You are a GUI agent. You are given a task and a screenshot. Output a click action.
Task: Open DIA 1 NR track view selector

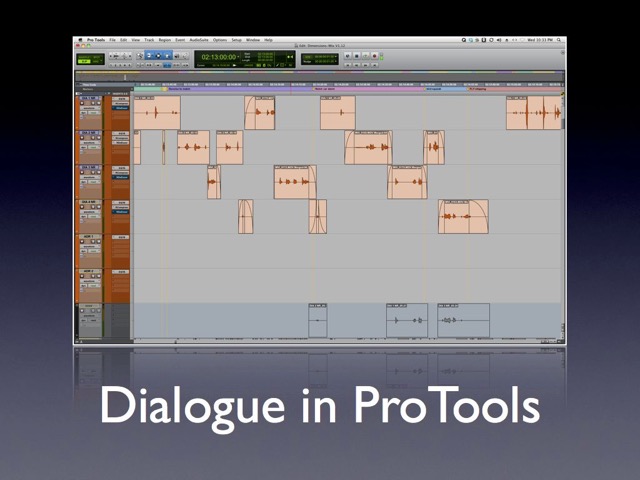[x=89, y=108]
